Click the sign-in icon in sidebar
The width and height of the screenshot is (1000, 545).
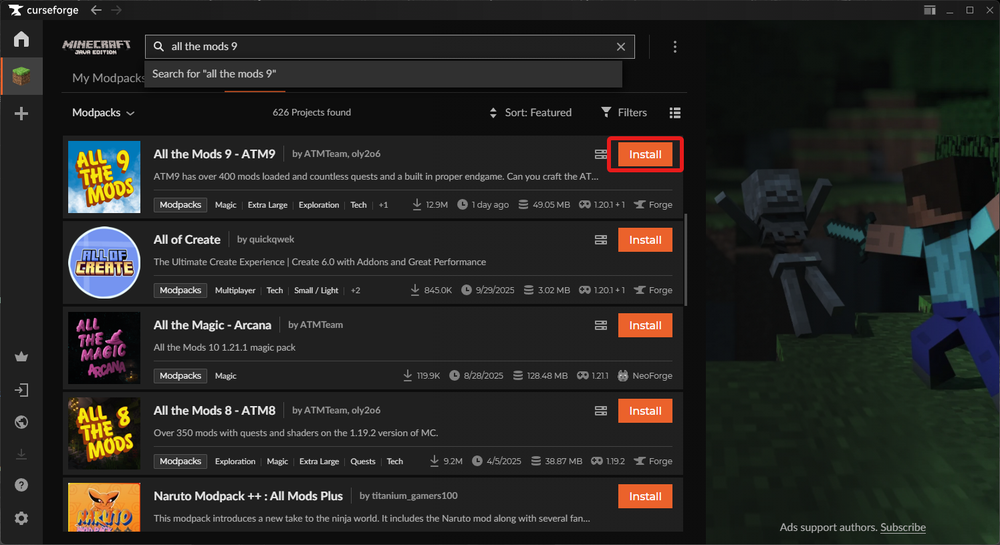(x=21, y=390)
